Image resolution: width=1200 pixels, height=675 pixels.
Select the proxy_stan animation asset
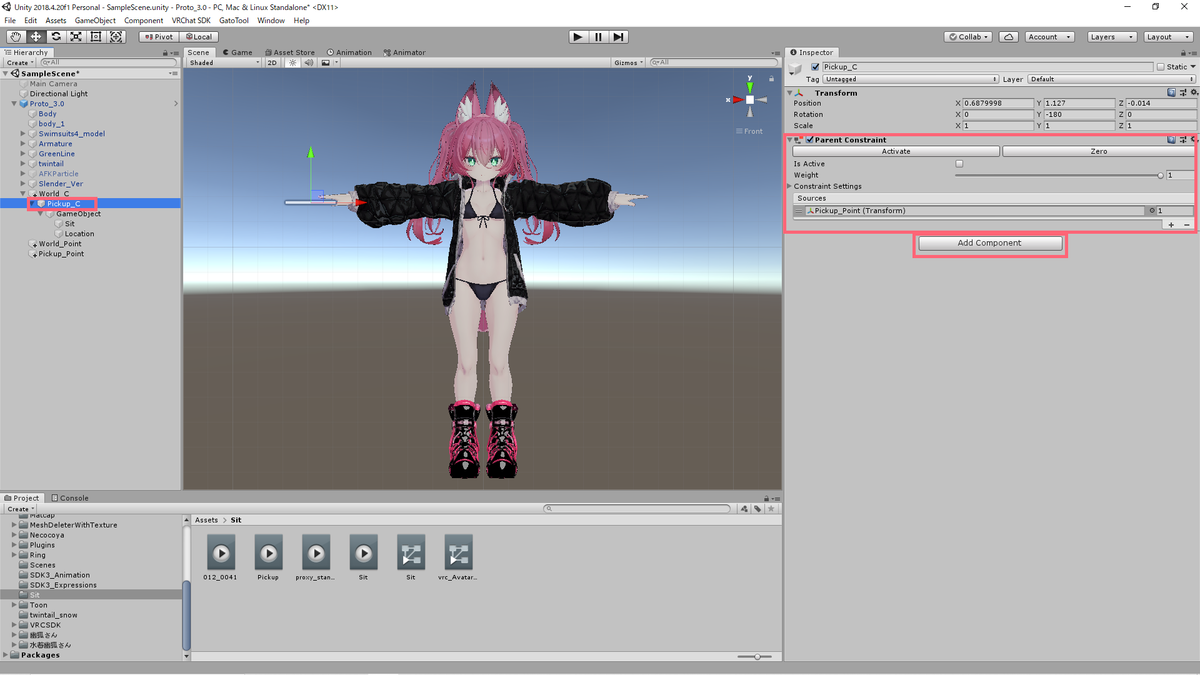(316, 558)
